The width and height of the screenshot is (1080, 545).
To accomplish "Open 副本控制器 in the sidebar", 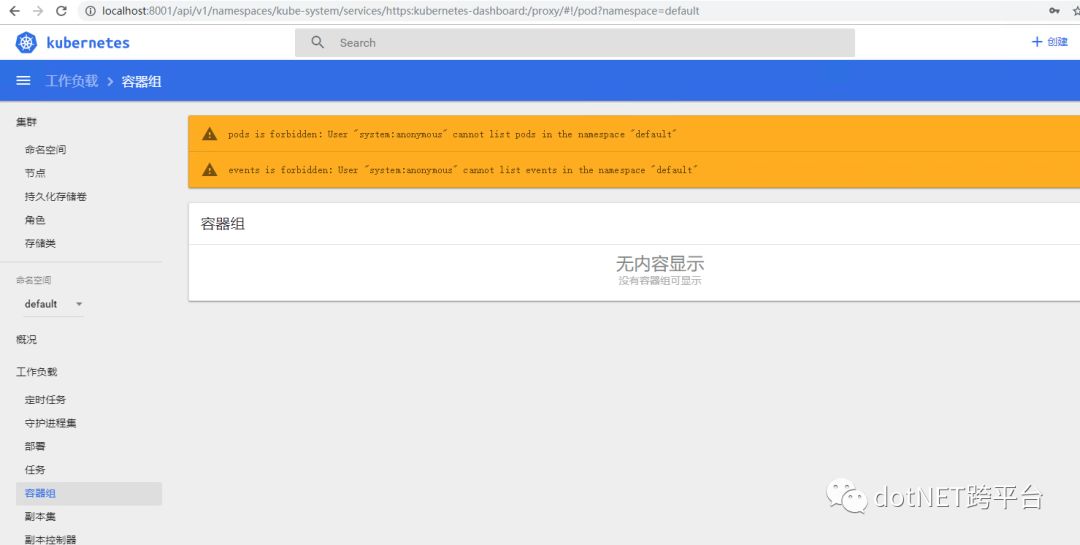I will 50,539.
